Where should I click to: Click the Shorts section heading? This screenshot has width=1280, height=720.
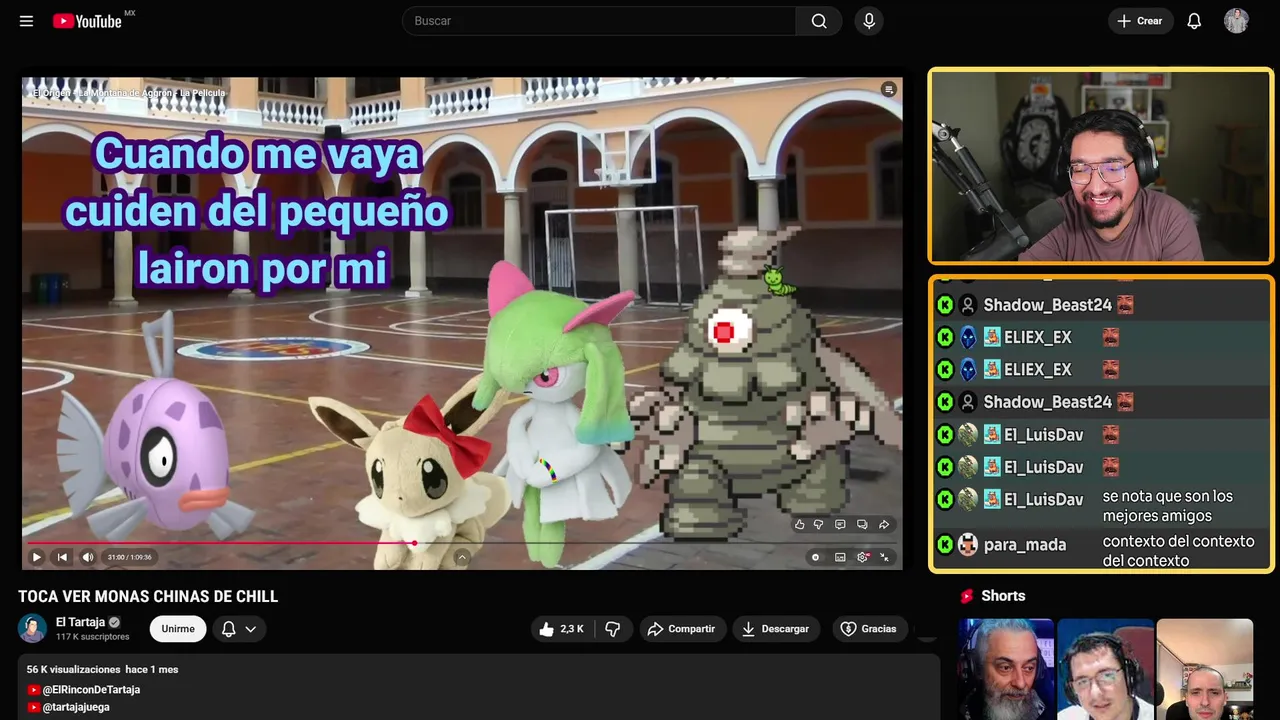click(1003, 596)
